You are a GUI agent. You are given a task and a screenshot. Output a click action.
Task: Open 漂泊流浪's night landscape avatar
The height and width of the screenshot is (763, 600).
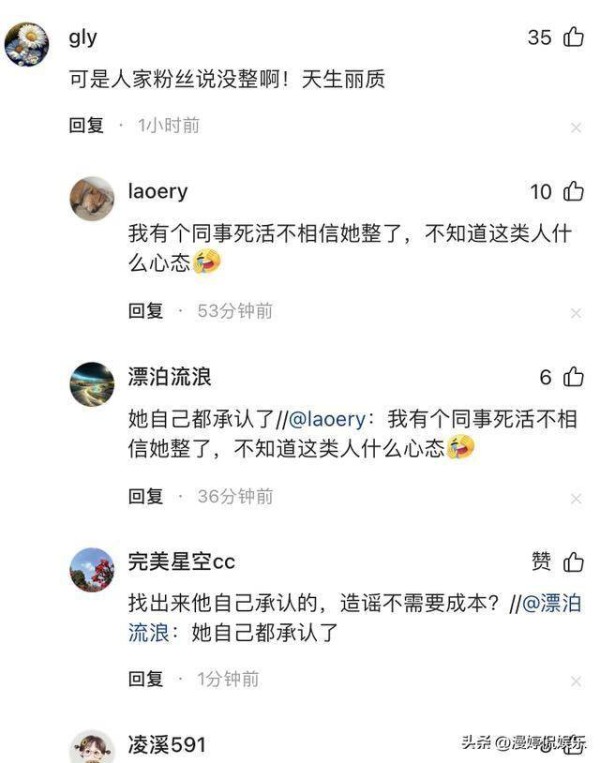92,384
